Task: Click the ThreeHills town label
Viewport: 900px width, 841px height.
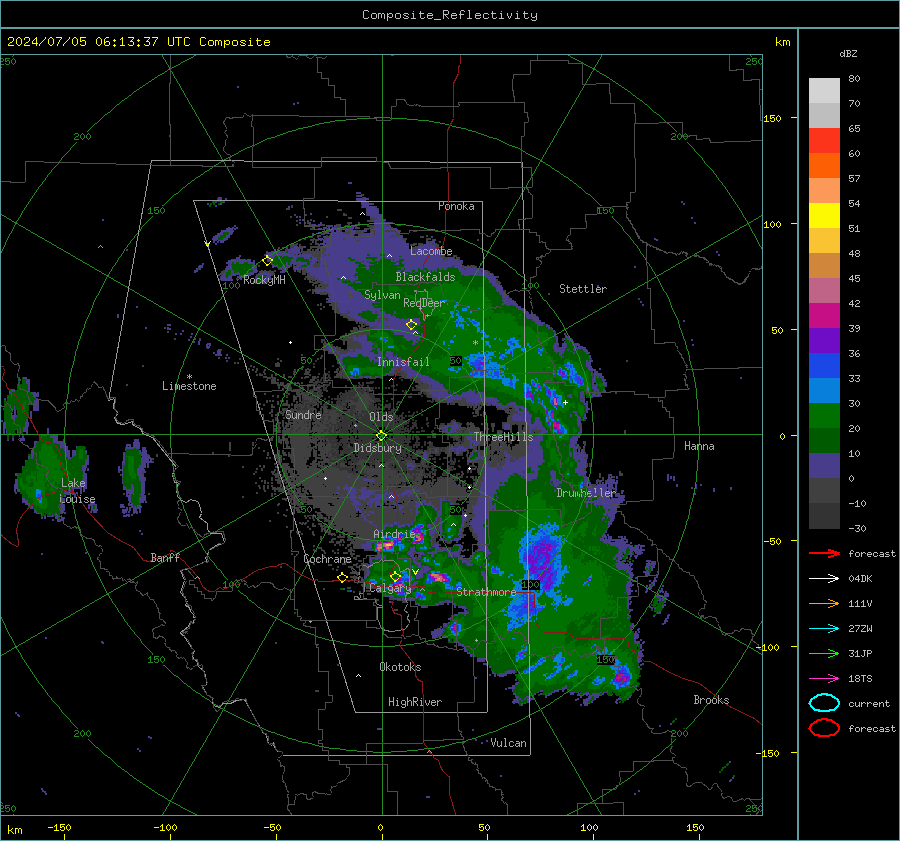Action: pos(503,437)
